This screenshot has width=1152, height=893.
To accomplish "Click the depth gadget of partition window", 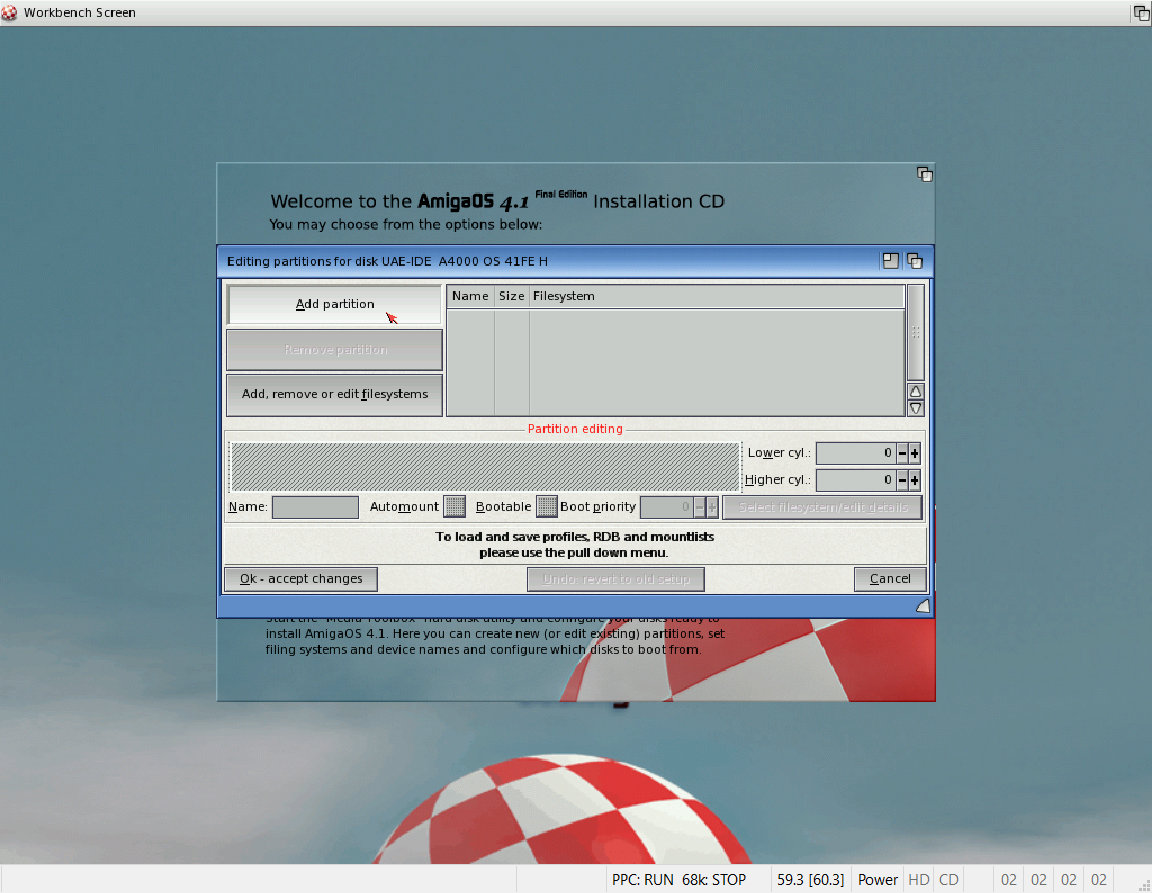I will pyautogui.click(x=915, y=261).
